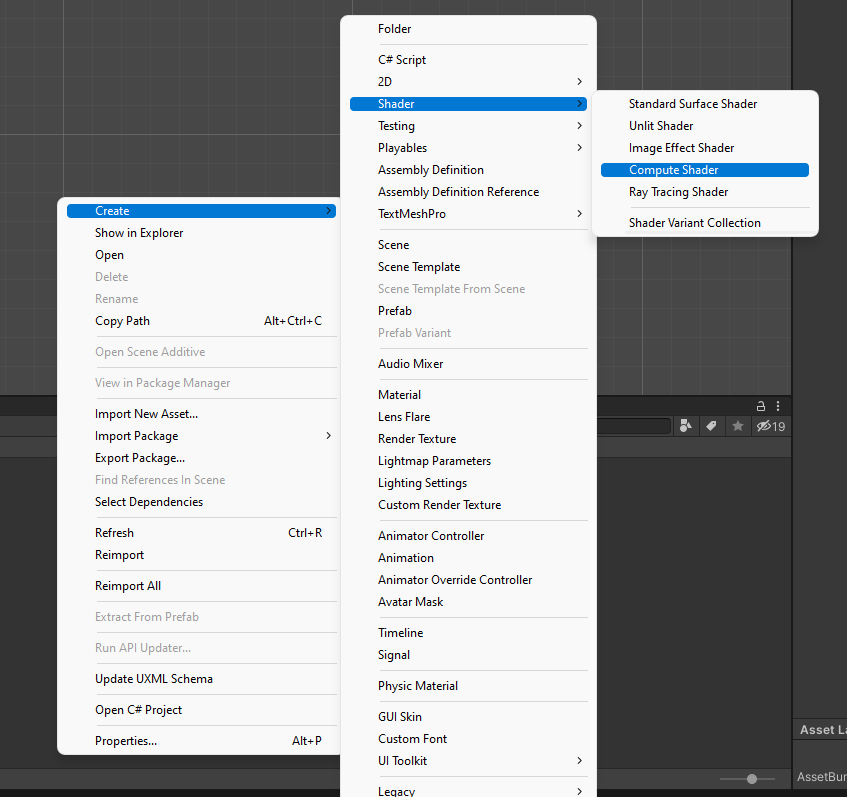Choose Shader Variant Collection

[694, 223]
